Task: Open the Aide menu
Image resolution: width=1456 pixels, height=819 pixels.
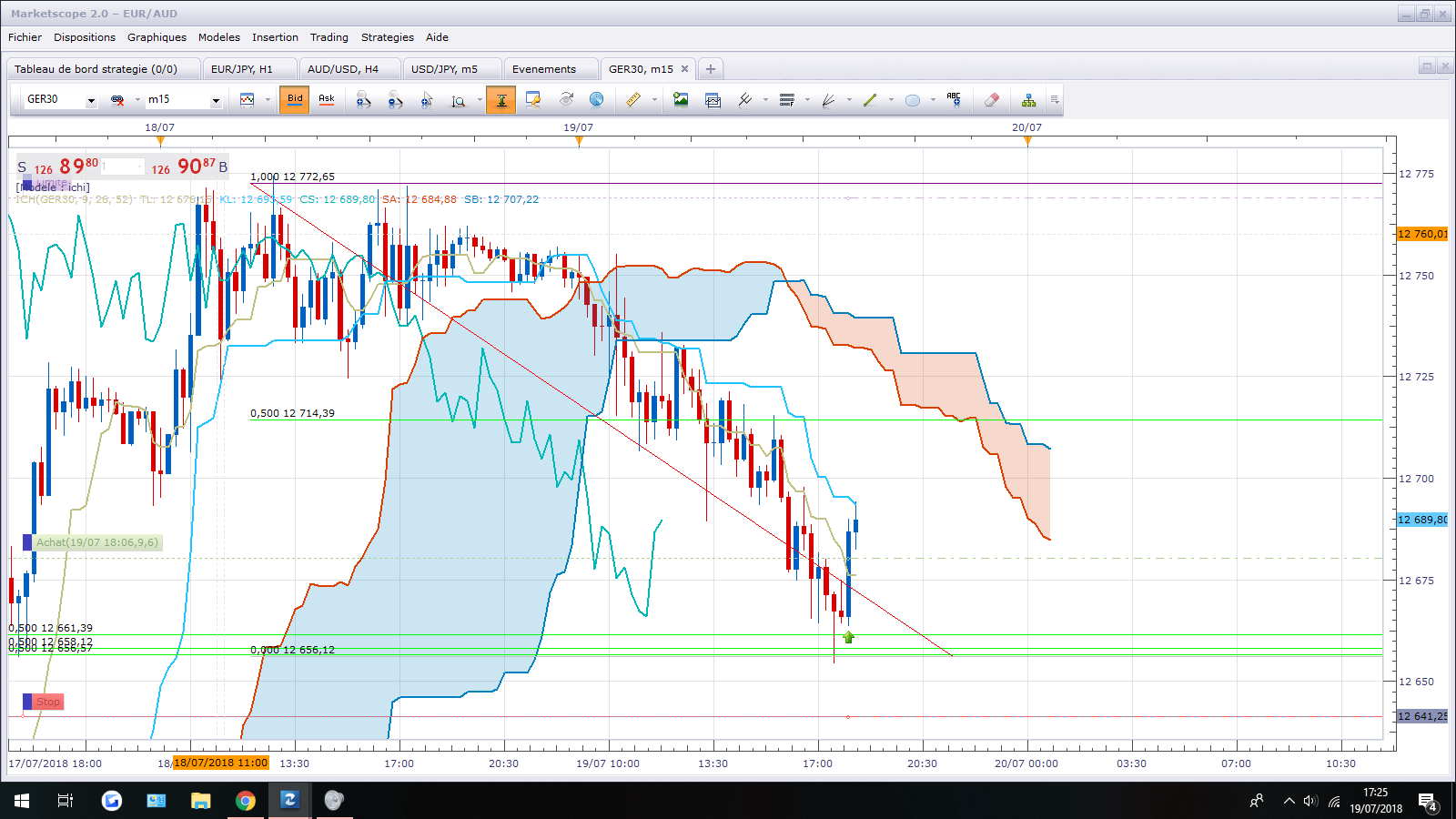Action: pyautogui.click(x=437, y=37)
